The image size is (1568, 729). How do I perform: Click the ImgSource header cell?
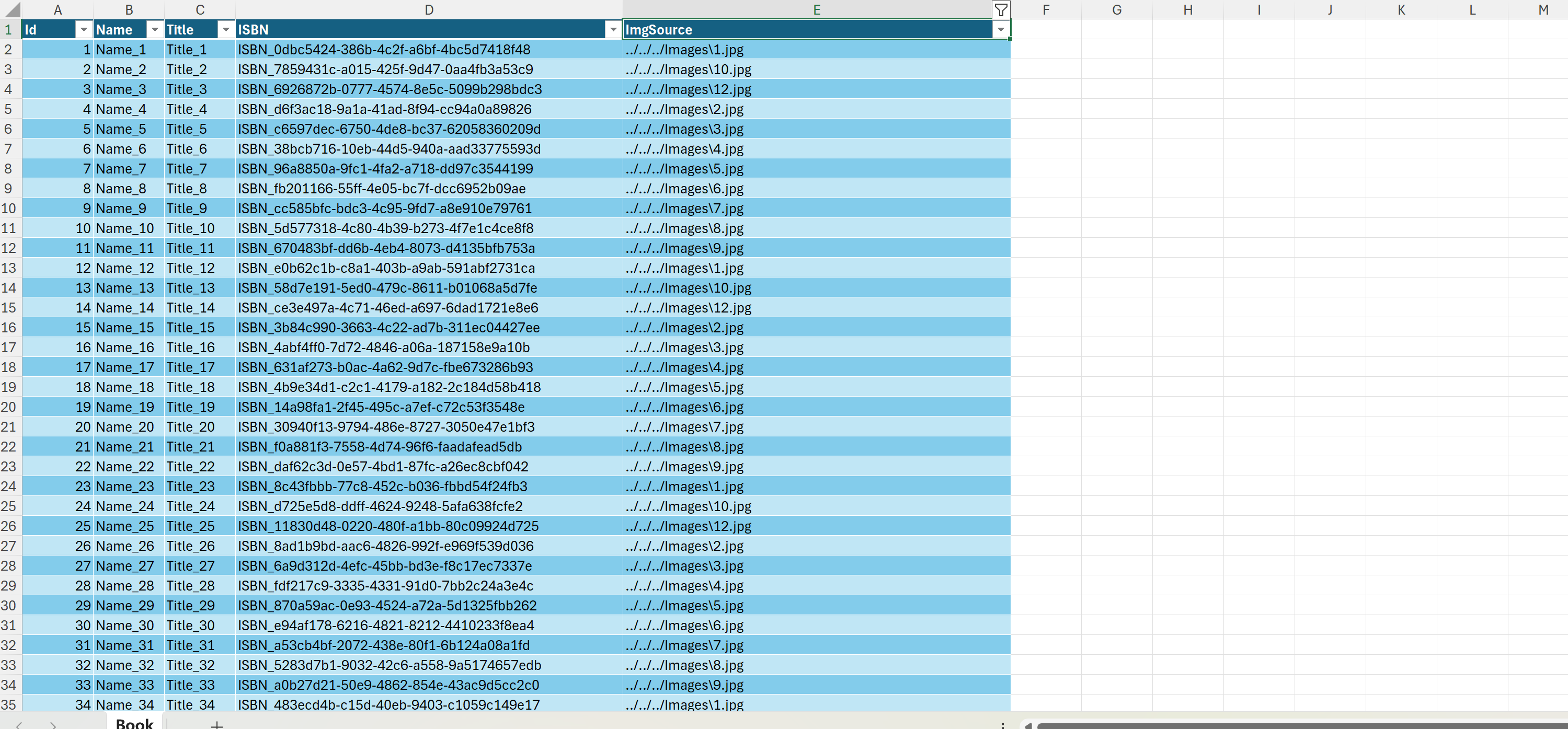tap(804, 30)
